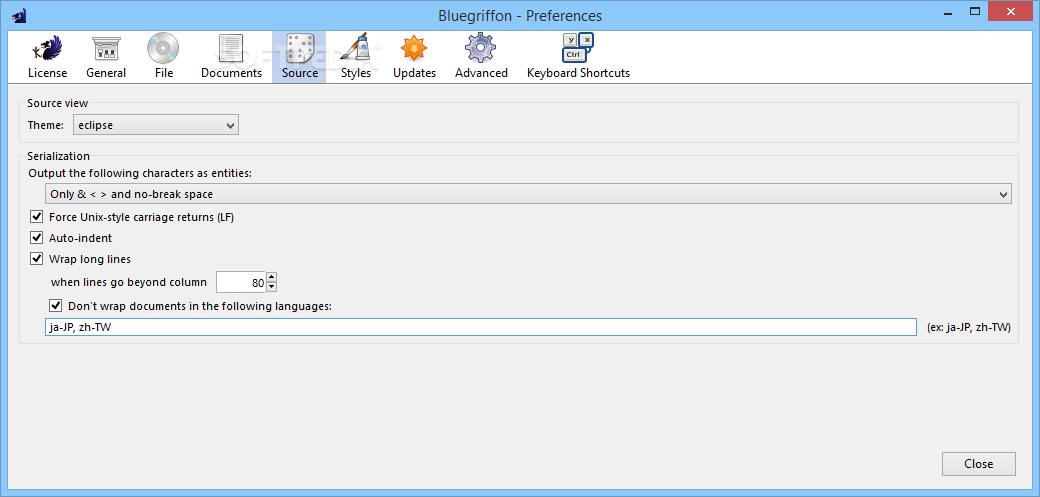The height and width of the screenshot is (497, 1040).
Task: Open the Advanced gear preferences pane
Action: 481,56
